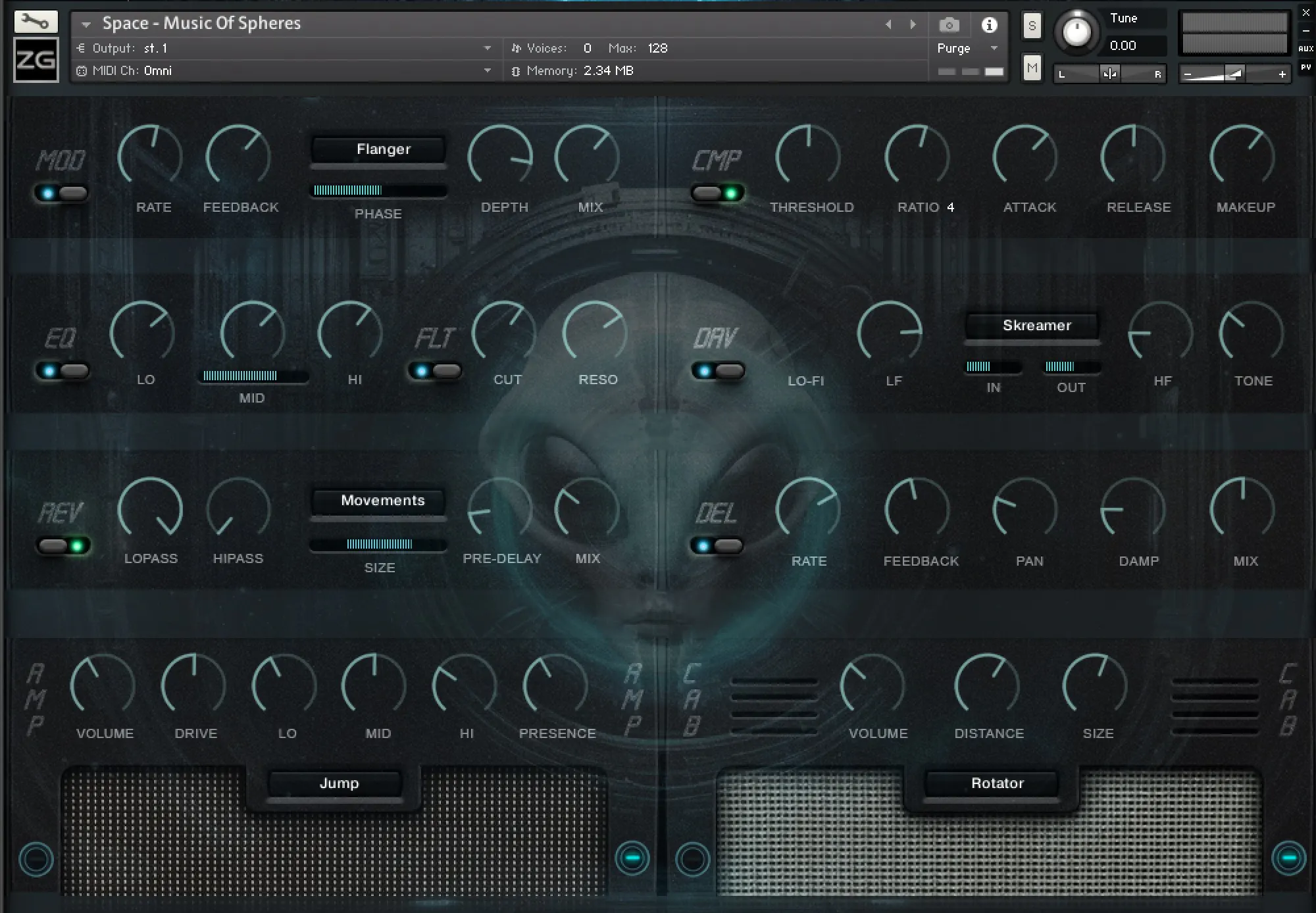Toggle the EQ switch
Screen dimensions: 1316x913
tap(62, 371)
